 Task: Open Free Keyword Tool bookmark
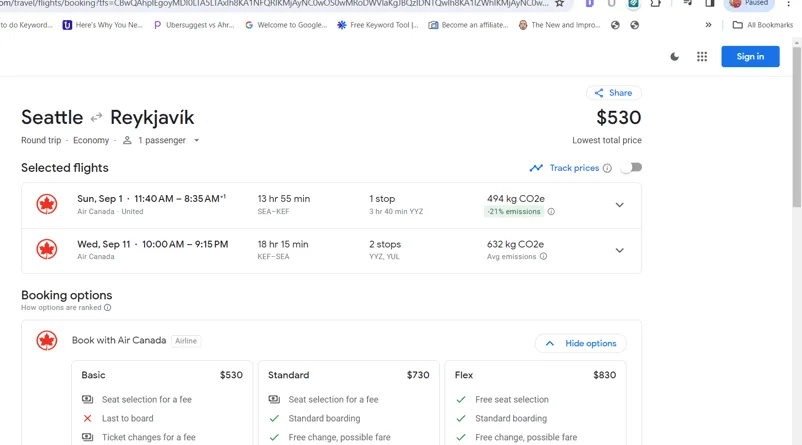(377, 25)
